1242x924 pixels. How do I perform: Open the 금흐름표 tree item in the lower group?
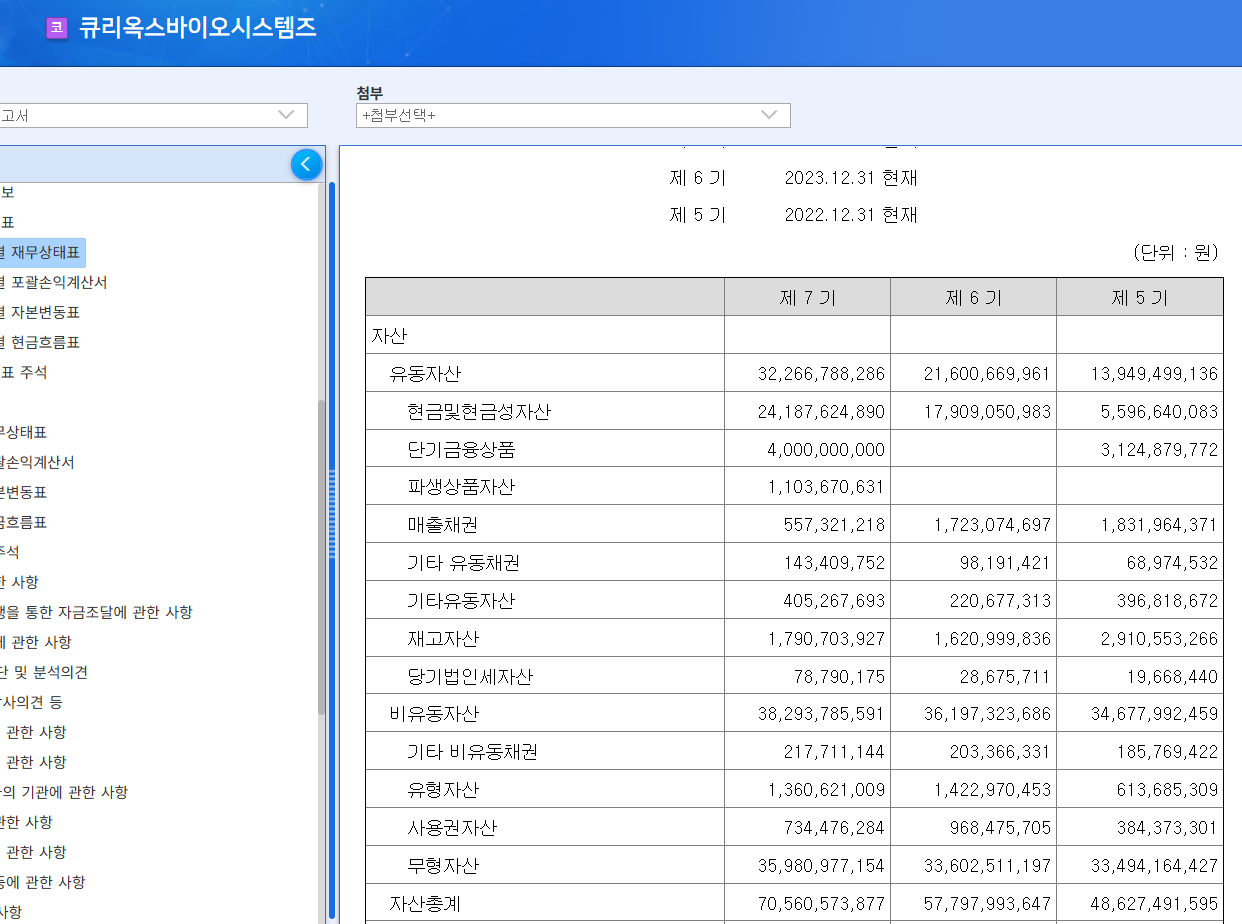[x=23, y=522]
